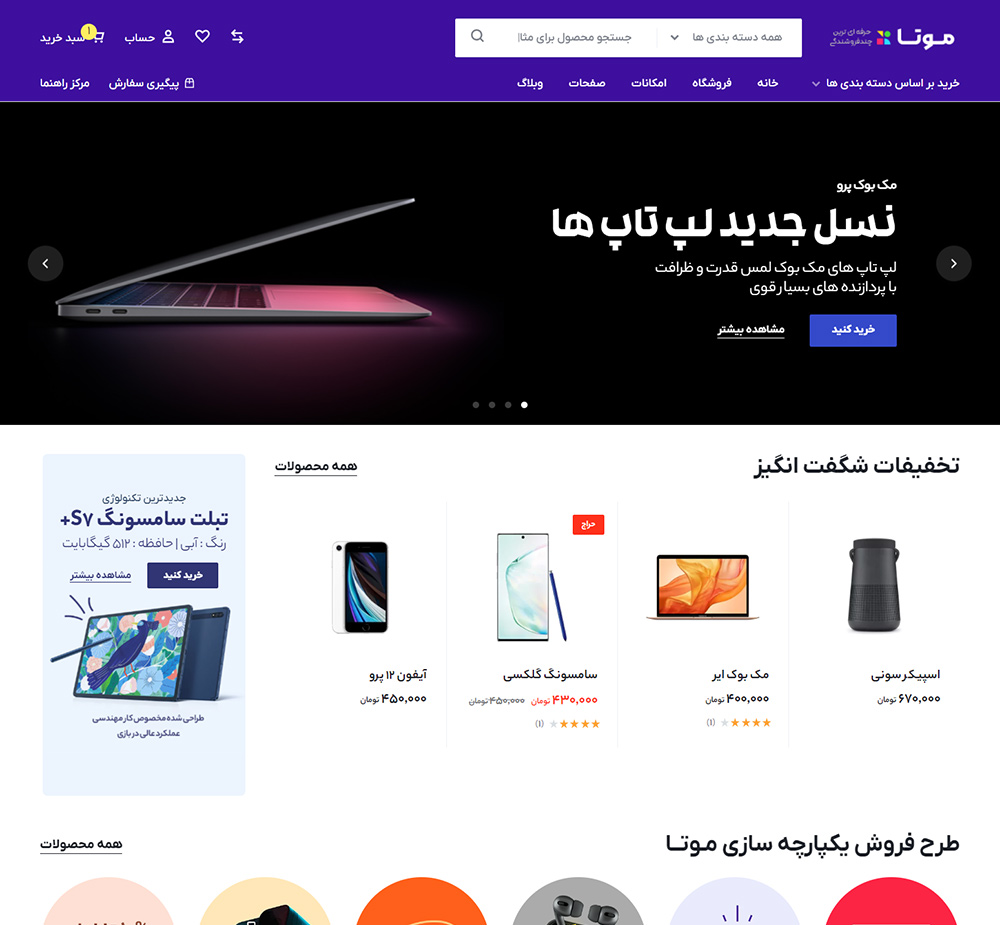The image size is (1000, 925).
Task: Select the active fourth slider dot
Action: coord(524,405)
